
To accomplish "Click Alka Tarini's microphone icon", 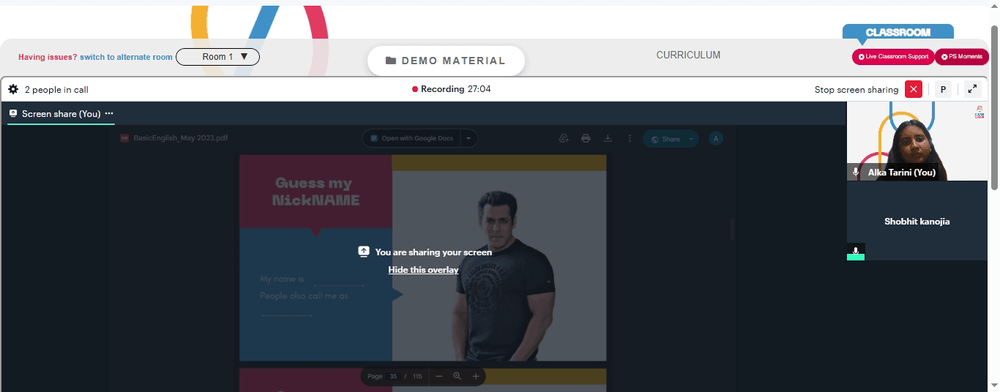I will [x=856, y=173].
